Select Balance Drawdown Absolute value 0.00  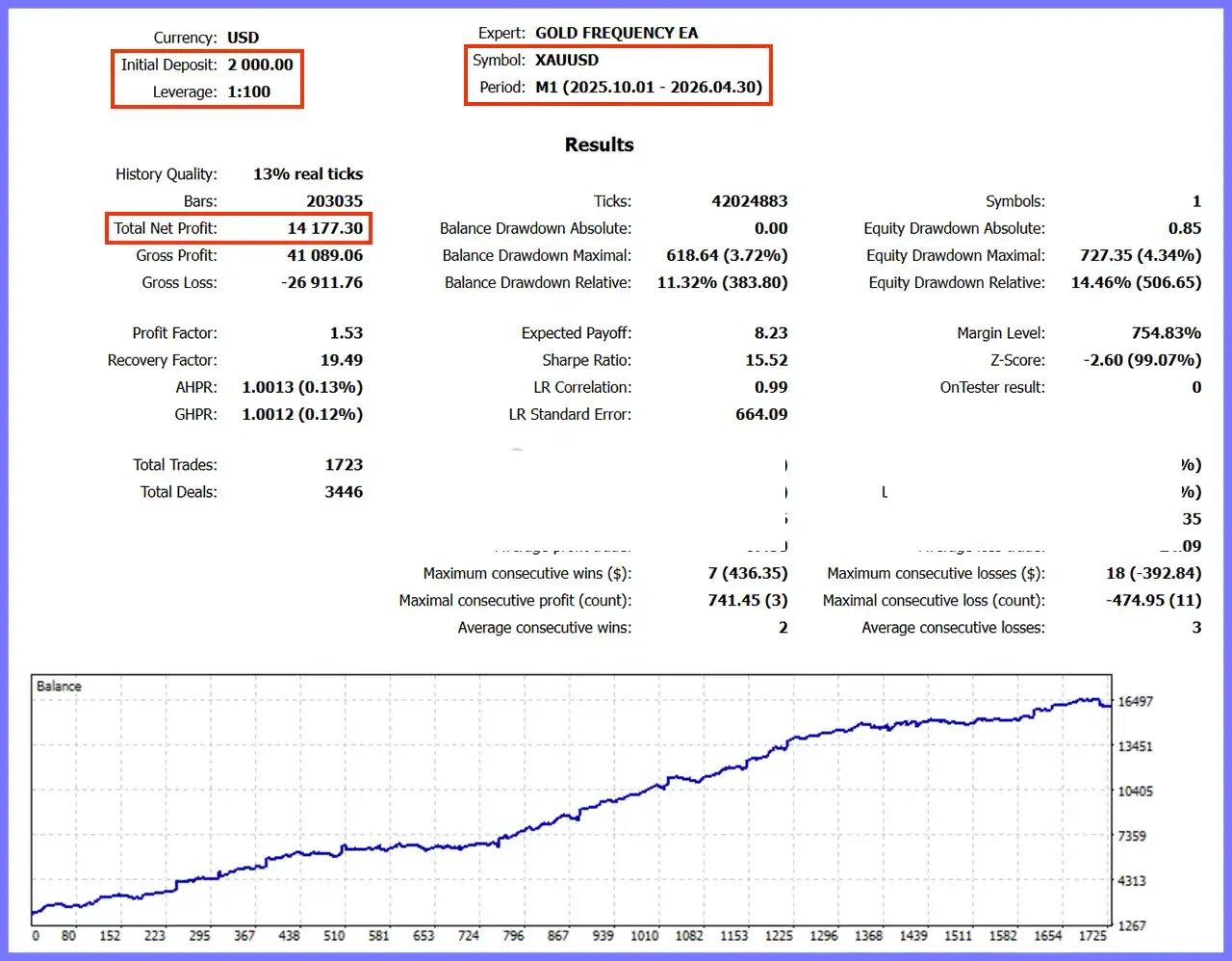771,228
